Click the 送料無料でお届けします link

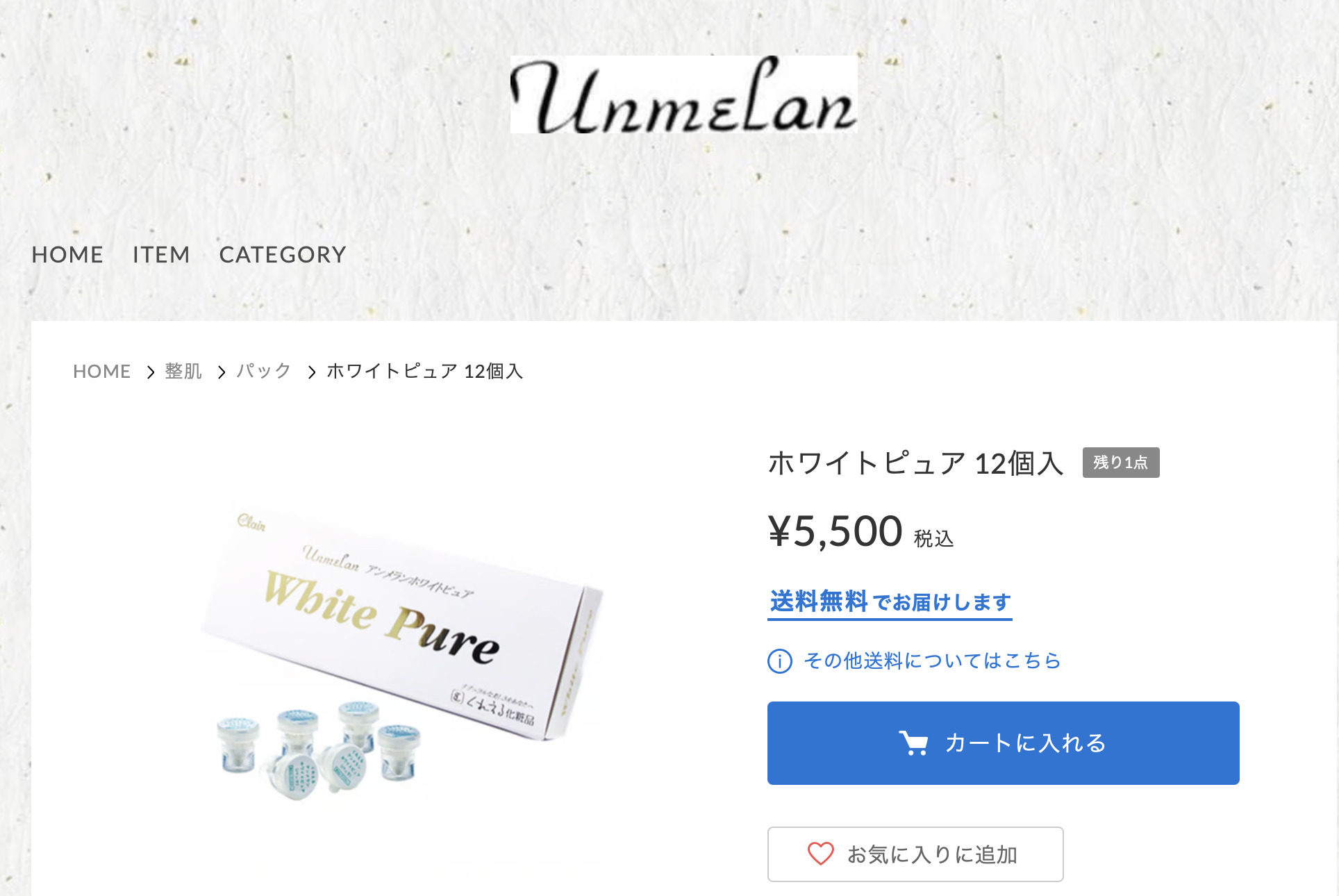tap(890, 602)
